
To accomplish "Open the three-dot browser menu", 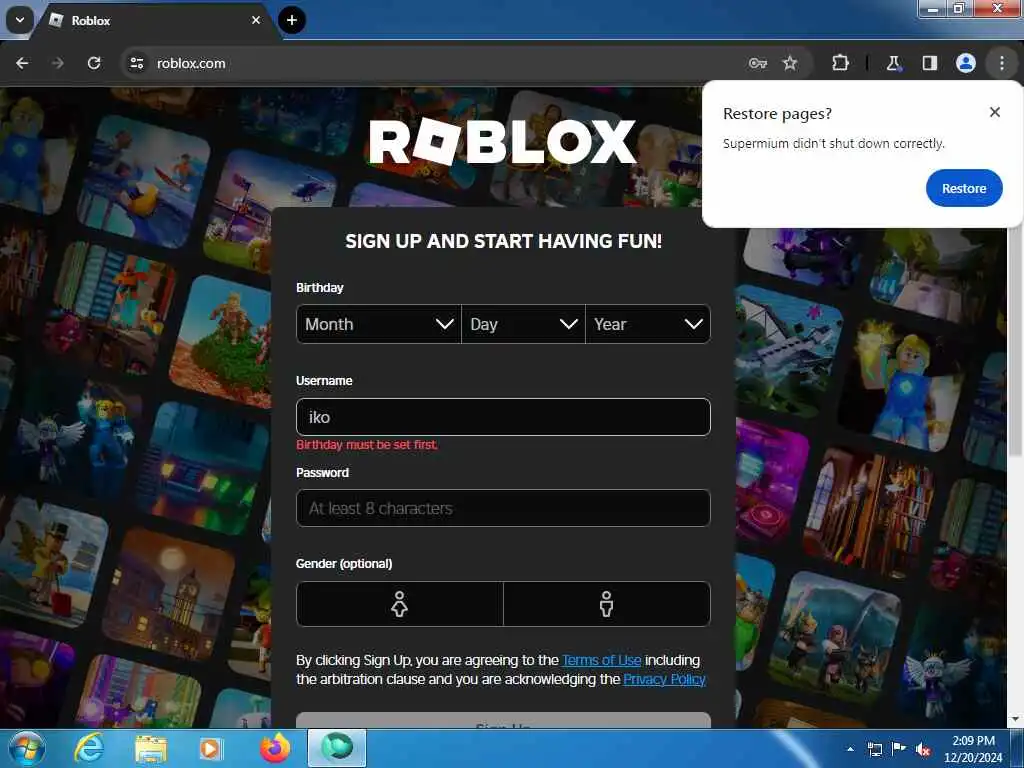I will click(x=1002, y=63).
